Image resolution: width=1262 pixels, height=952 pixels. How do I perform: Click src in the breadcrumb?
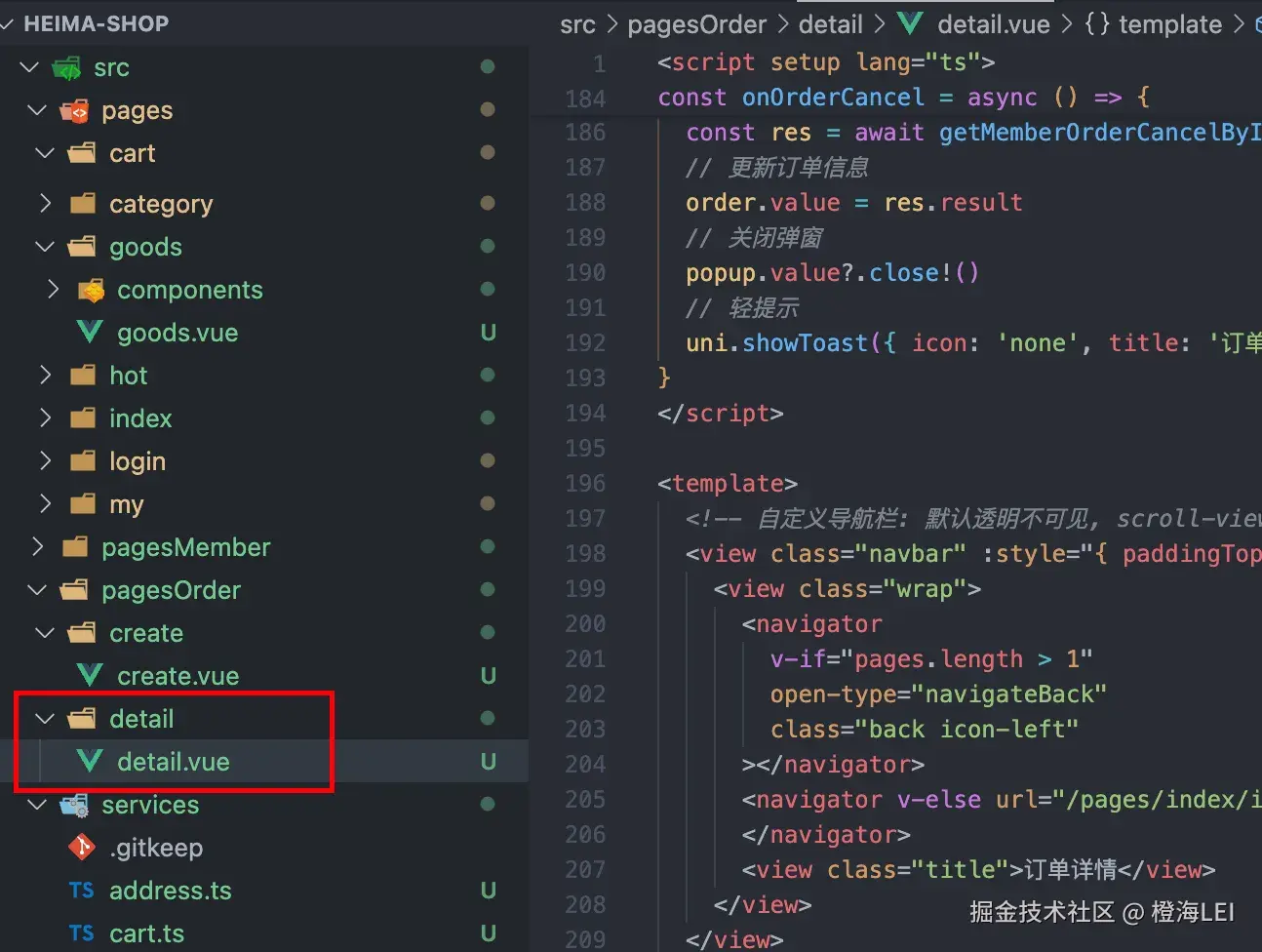click(577, 24)
